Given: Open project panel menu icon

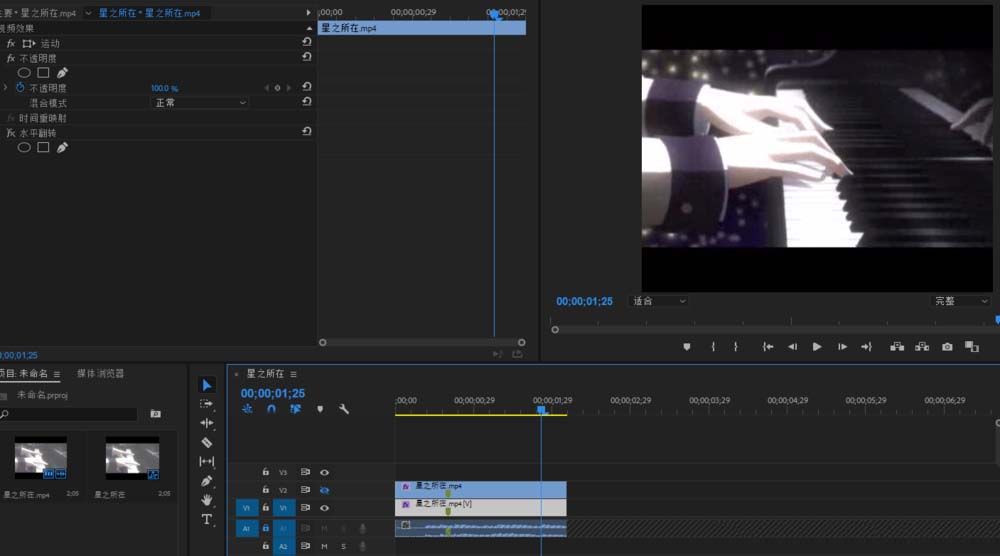Looking at the screenshot, I should click(x=57, y=374).
